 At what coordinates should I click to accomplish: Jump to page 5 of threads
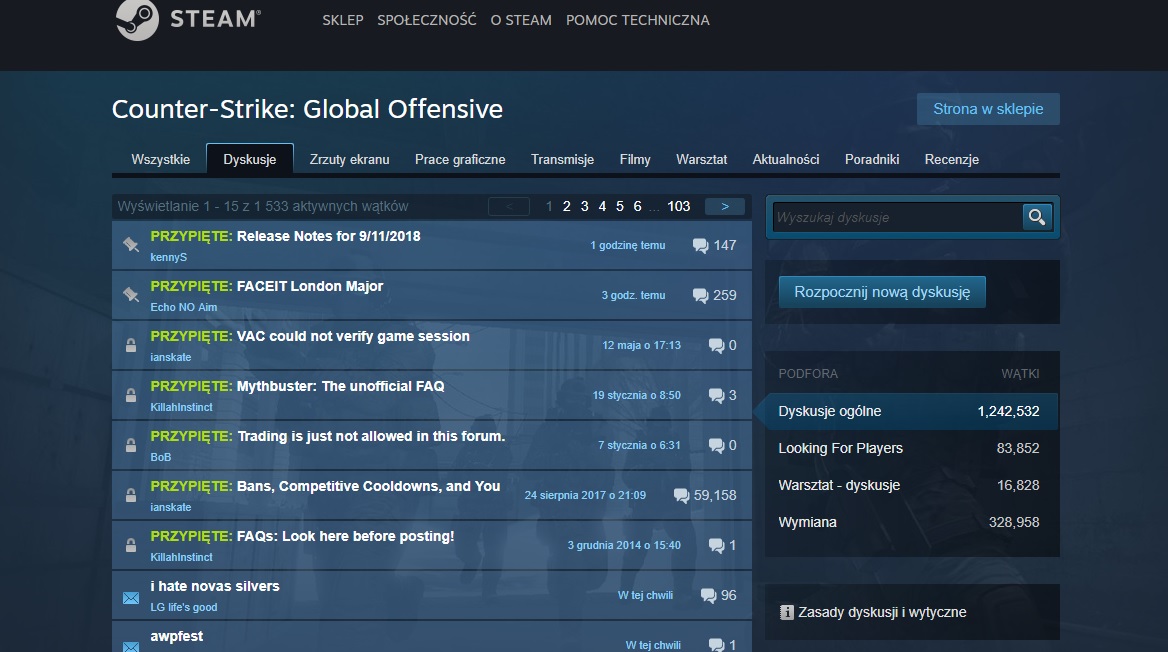[x=620, y=206]
